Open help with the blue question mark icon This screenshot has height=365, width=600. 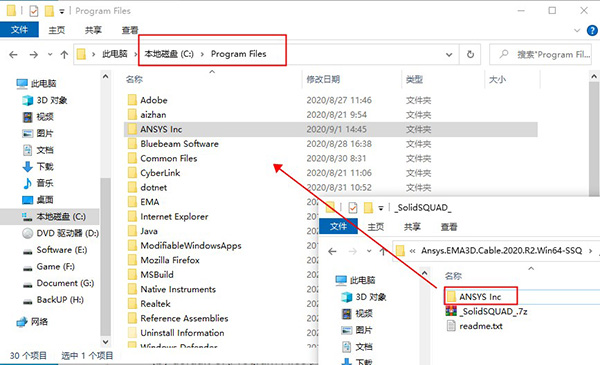coord(592,30)
